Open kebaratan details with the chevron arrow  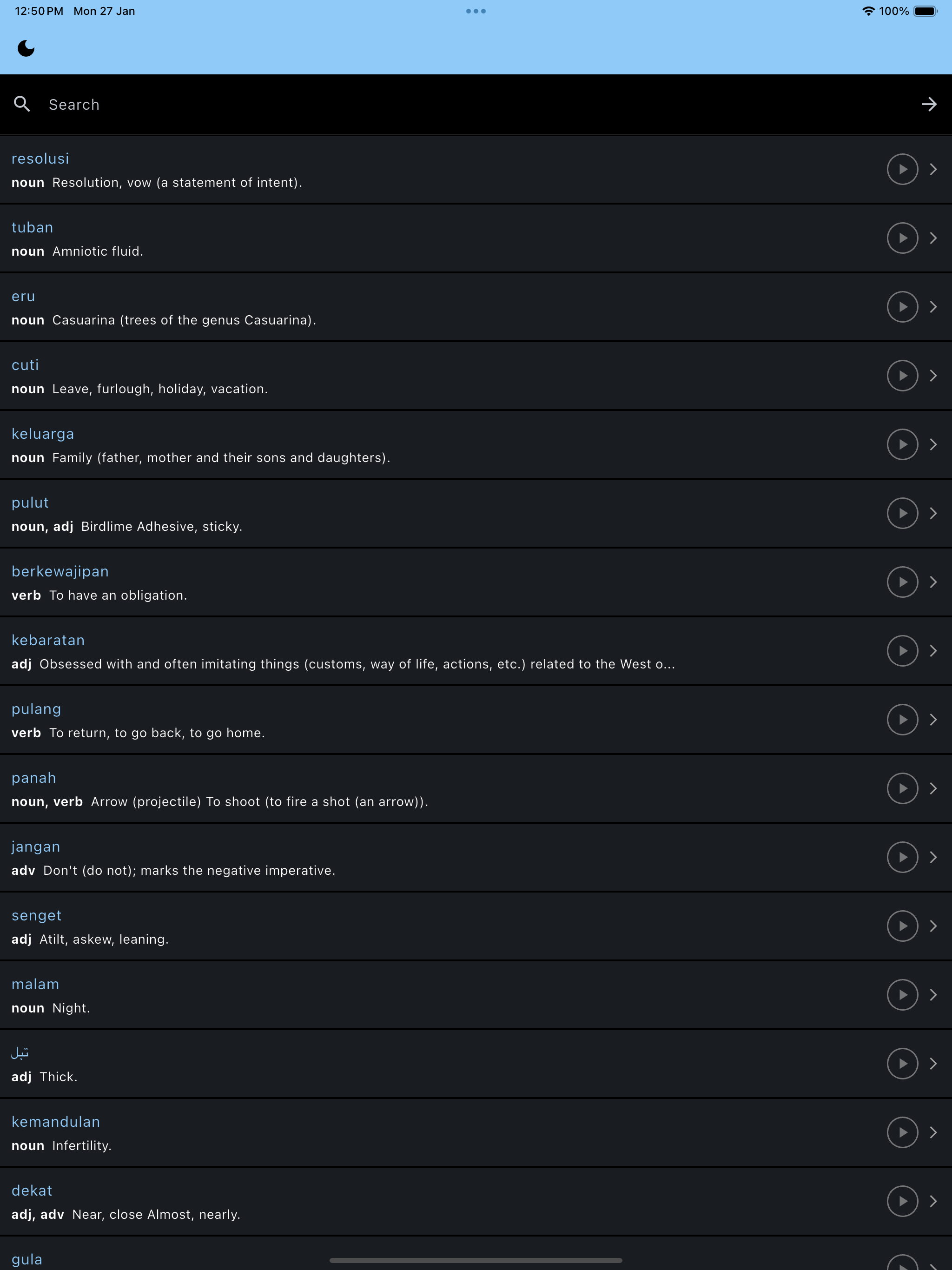(x=933, y=651)
